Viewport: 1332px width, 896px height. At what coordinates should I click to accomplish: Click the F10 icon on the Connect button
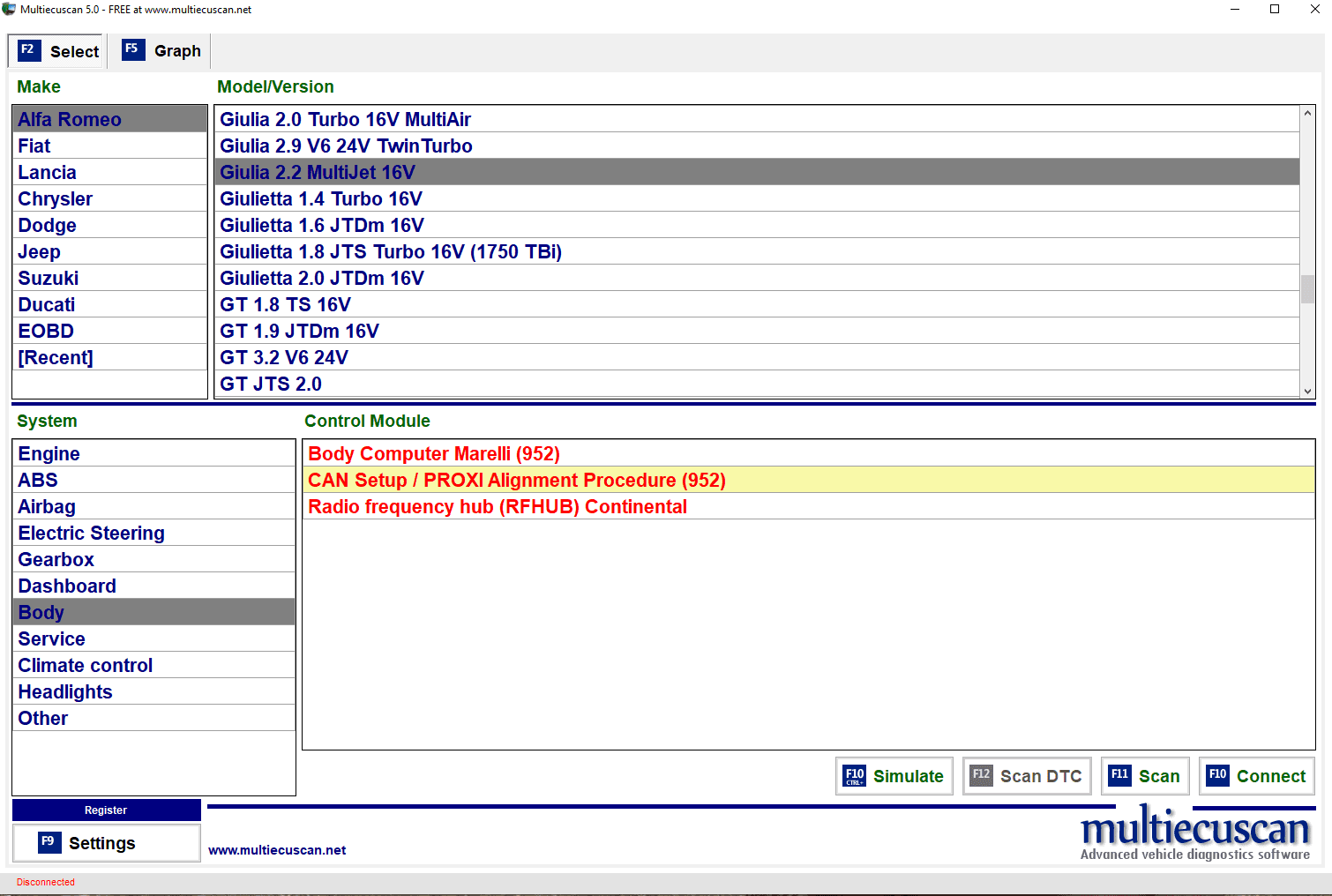pyautogui.click(x=1217, y=775)
